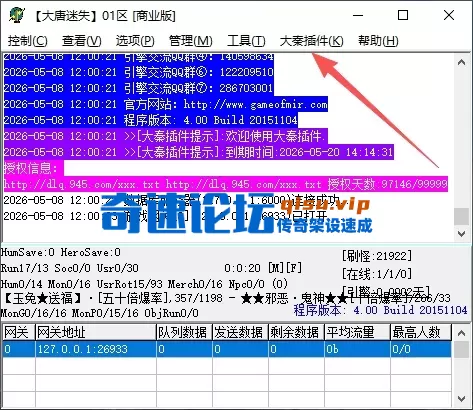Click the 程序版本 4.00 Build log line

click(x=151, y=120)
